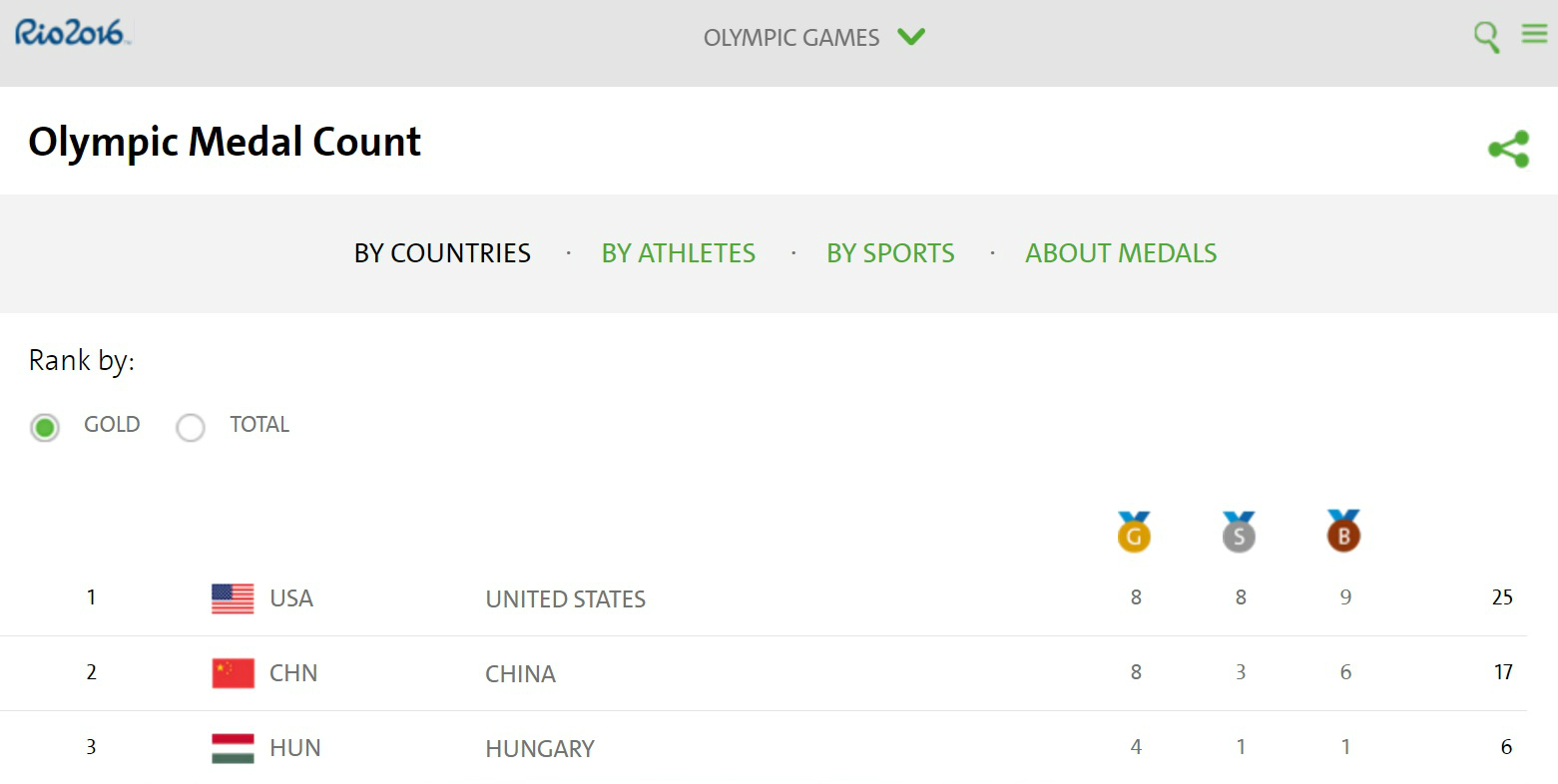The height and width of the screenshot is (784, 1558).
Task: Switch to the BY SPORTS tab
Action: [890, 253]
